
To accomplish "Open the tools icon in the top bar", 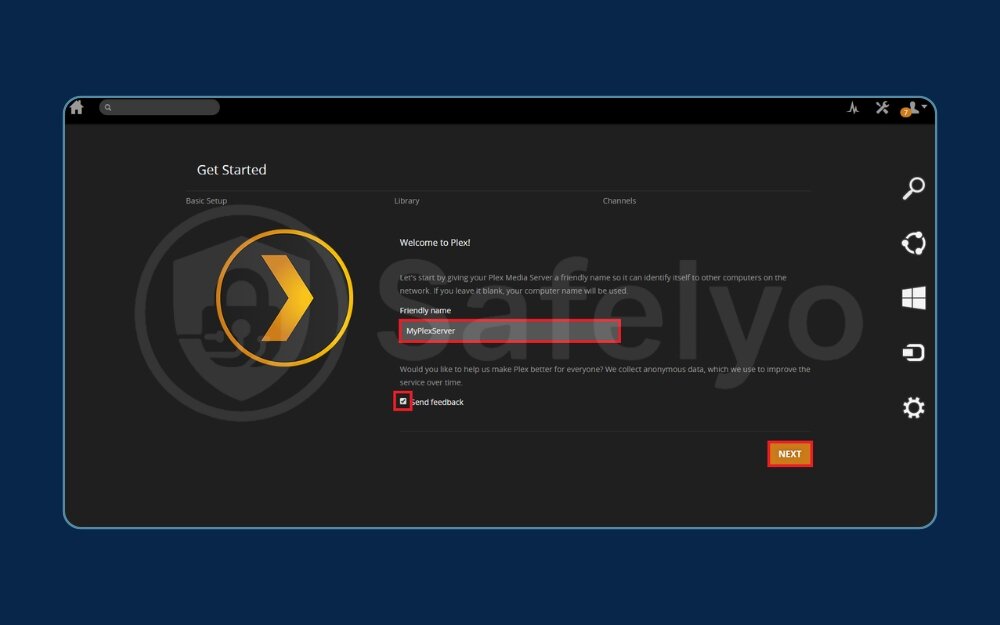I will (882, 107).
